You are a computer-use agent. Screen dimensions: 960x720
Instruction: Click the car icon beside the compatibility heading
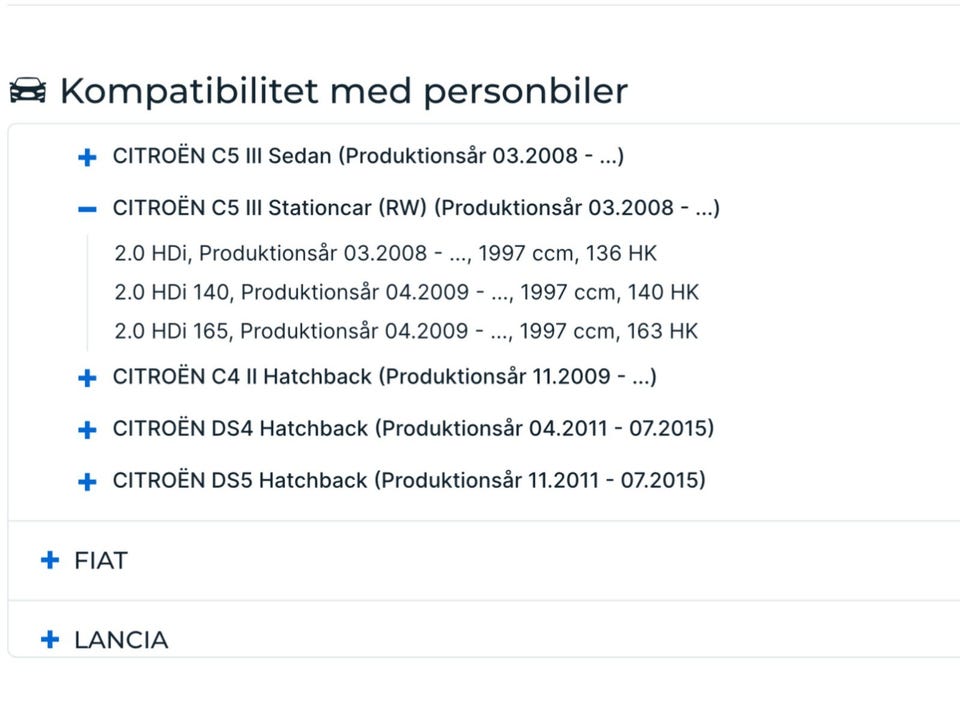(28, 91)
